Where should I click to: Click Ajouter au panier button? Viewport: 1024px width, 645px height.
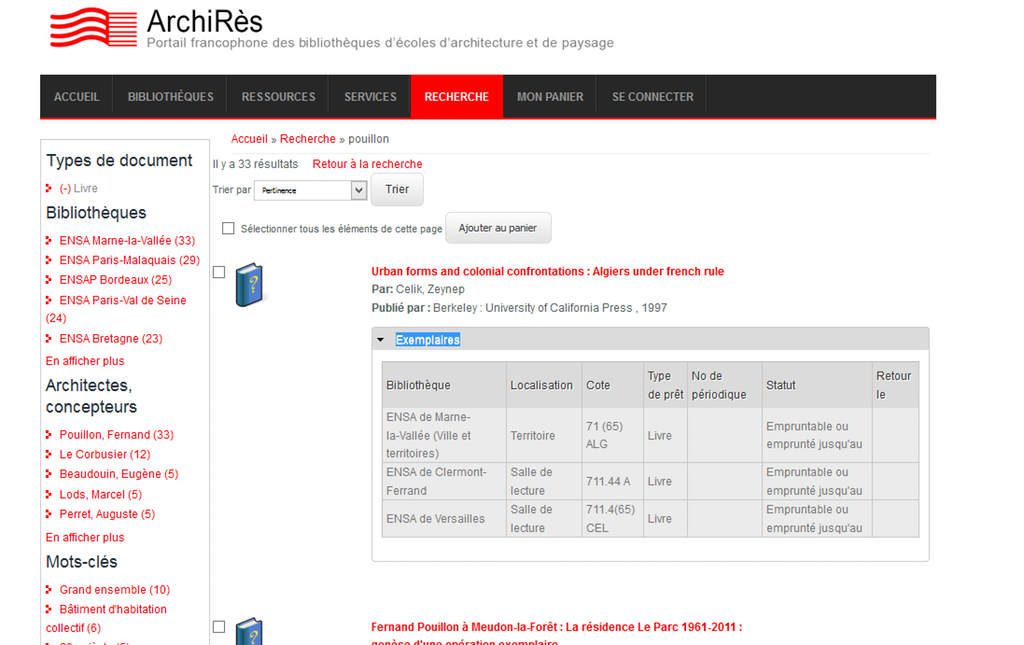(498, 228)
